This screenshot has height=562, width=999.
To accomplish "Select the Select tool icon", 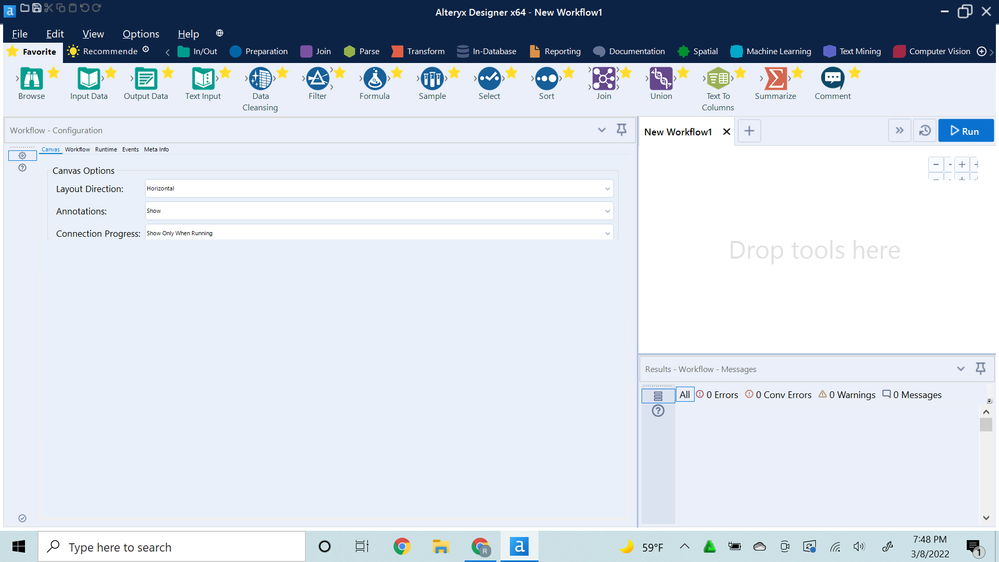I will [489, 78].
